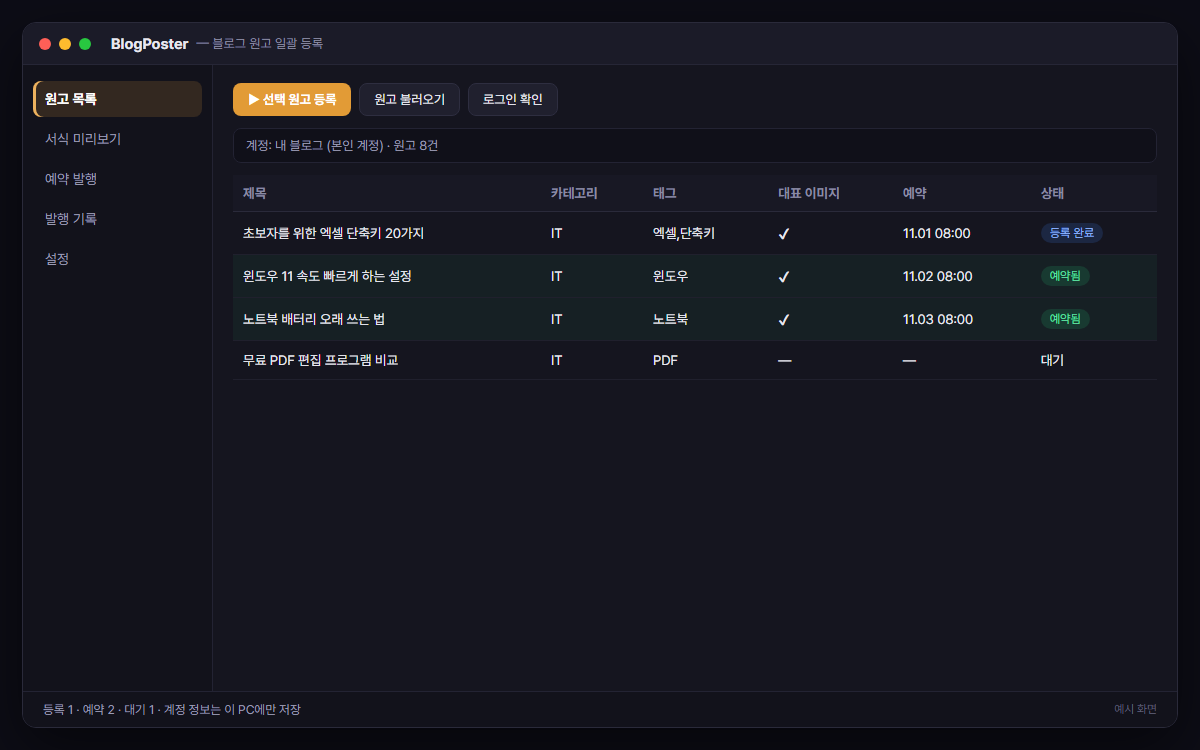The width and height of the screenshot is (1200, 750).
Task: Maximize the window with green button
Action: tap(85, 44)
